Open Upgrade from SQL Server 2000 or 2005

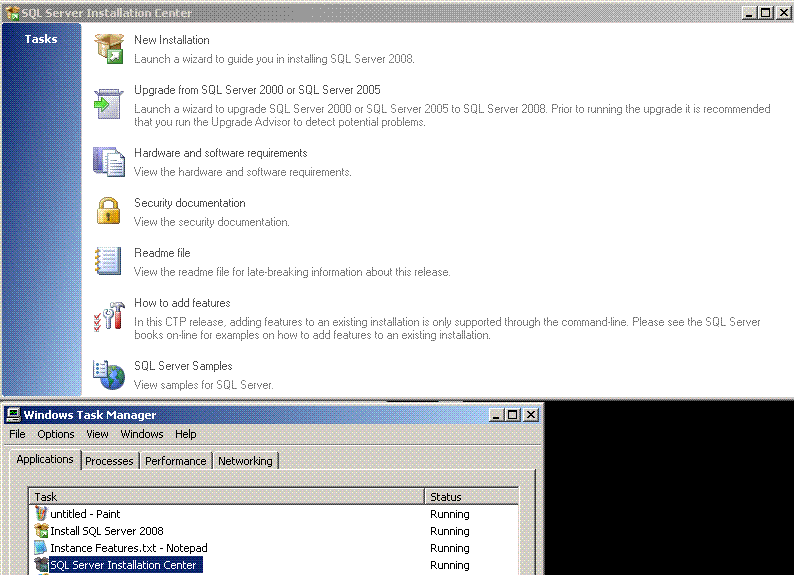[x=257, y=90]
